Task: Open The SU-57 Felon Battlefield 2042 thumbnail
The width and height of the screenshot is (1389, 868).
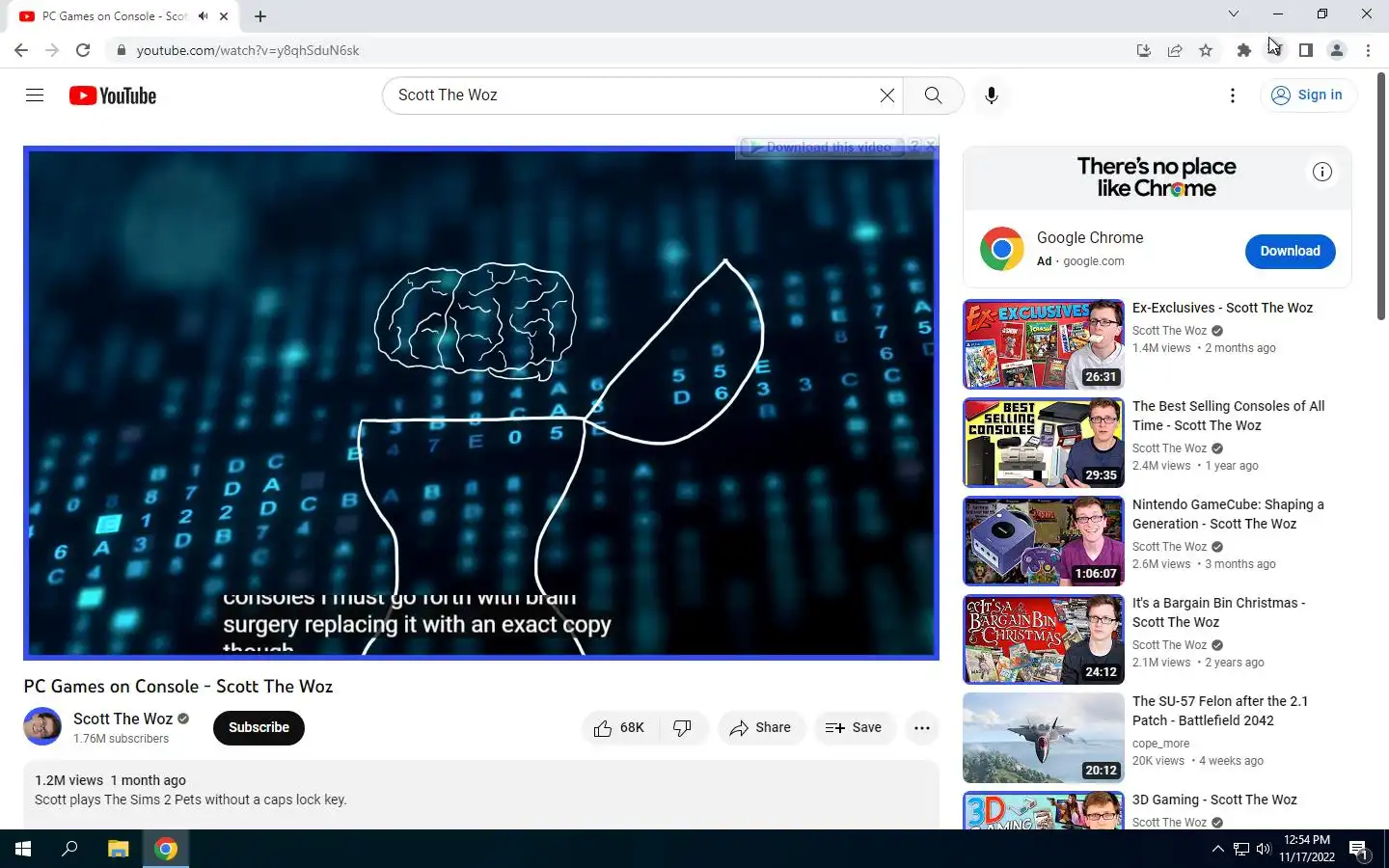Action: [x=1044, y=738]
